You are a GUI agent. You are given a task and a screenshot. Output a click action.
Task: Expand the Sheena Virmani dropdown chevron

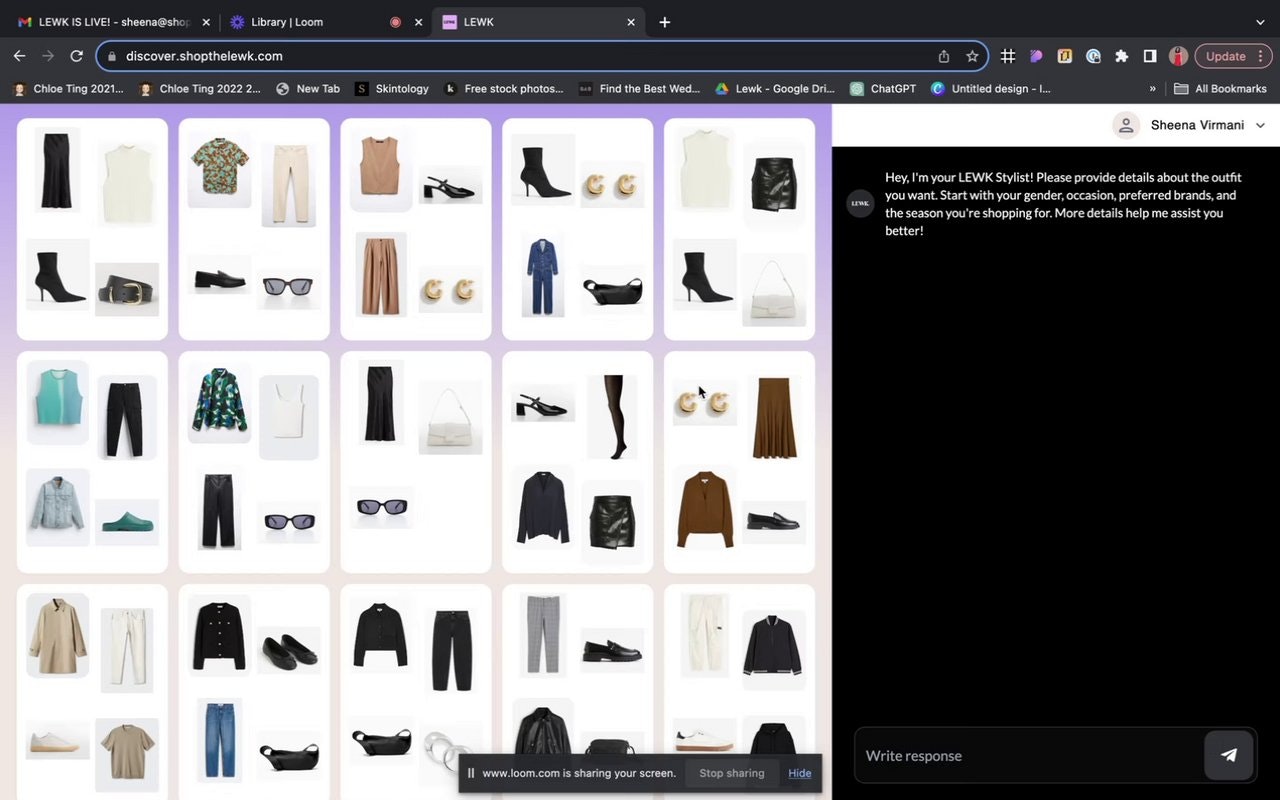pyautogui.click(x=1260, y=125)
